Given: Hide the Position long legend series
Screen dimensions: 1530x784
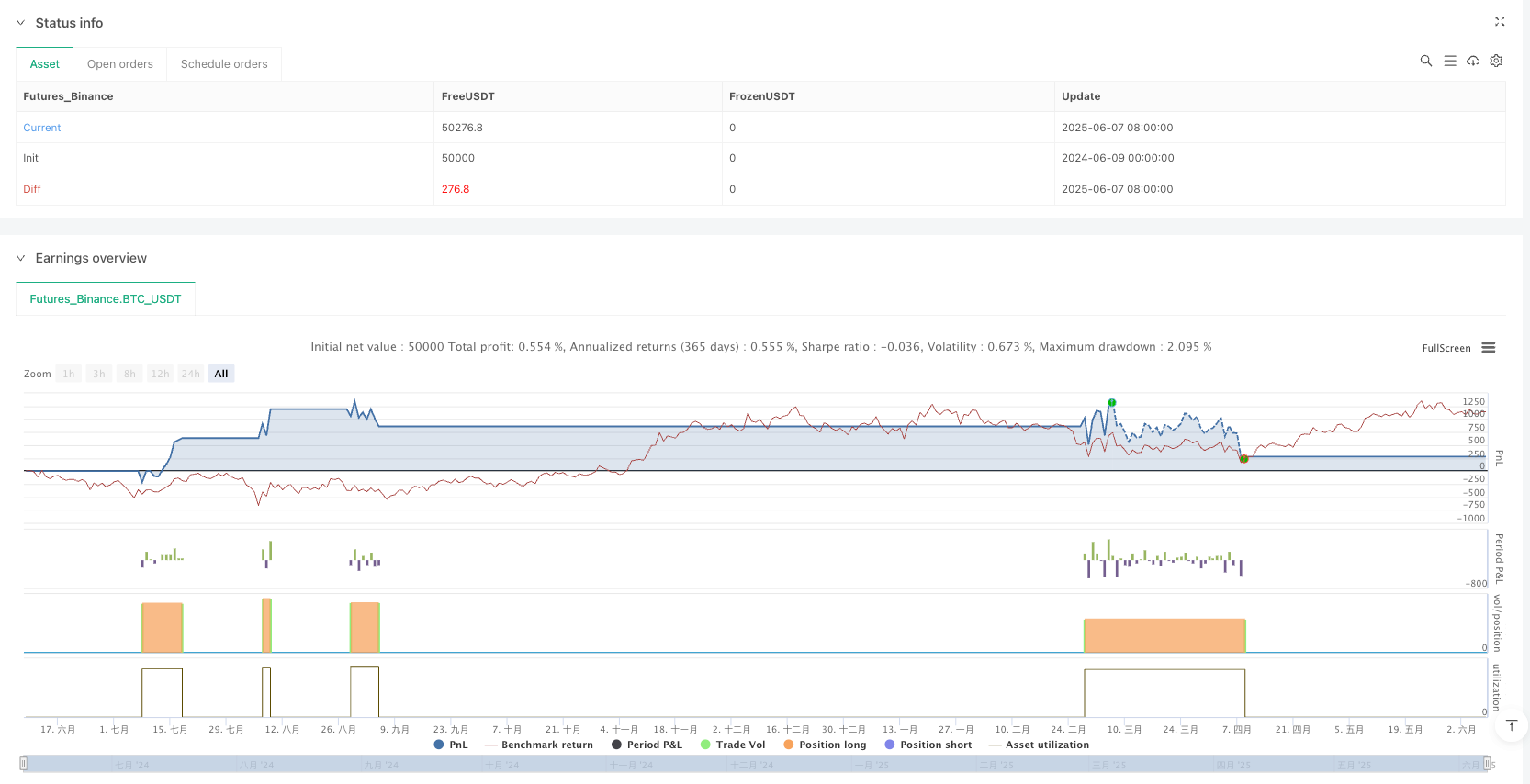Looking at the screenshot, I should pos(825,745).
